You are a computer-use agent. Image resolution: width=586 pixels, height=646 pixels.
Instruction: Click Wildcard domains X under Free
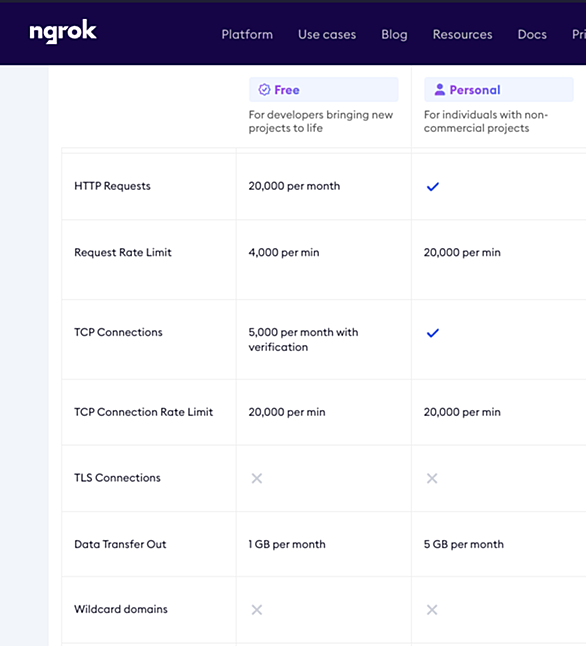(257, 610)
